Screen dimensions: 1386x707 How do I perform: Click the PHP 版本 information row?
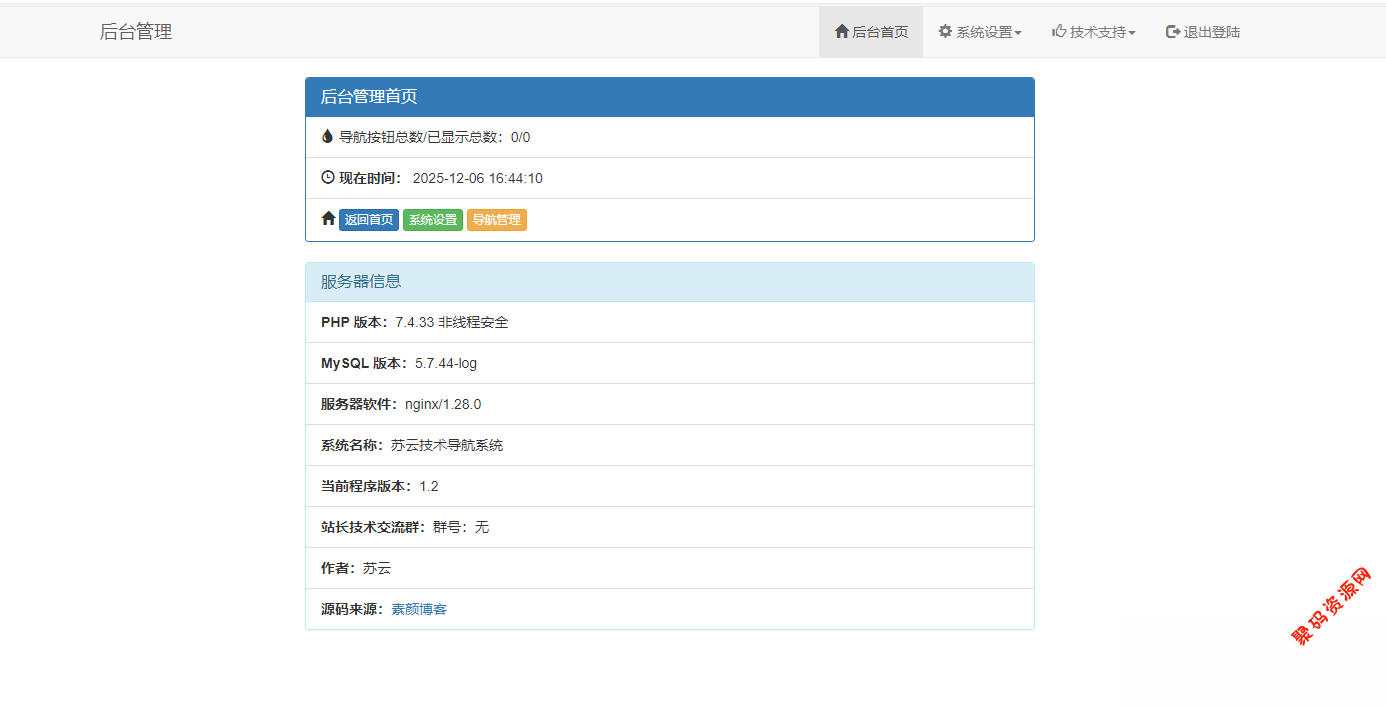[669, 322]
